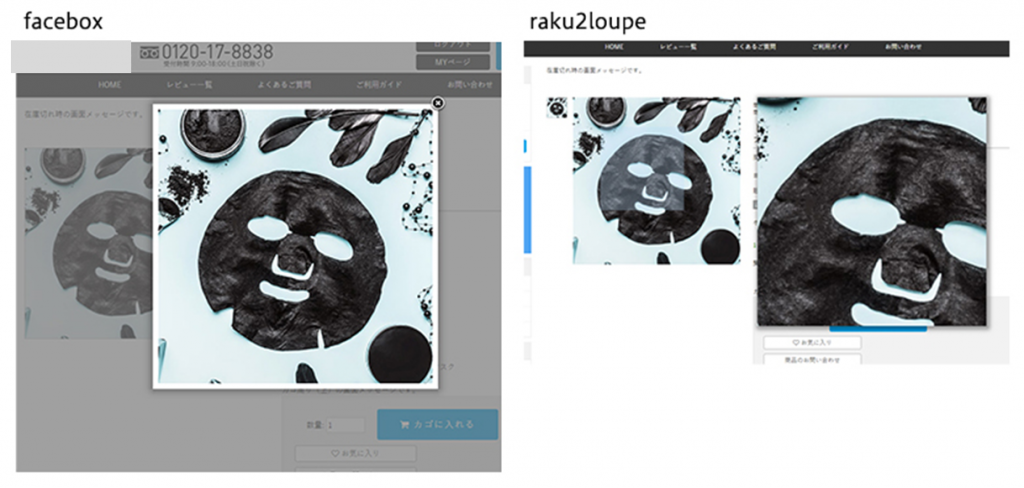This screenshot has height=488, width=1024.
Task: Close the facebox lightbox with X icon
Action: coord(438,103)
